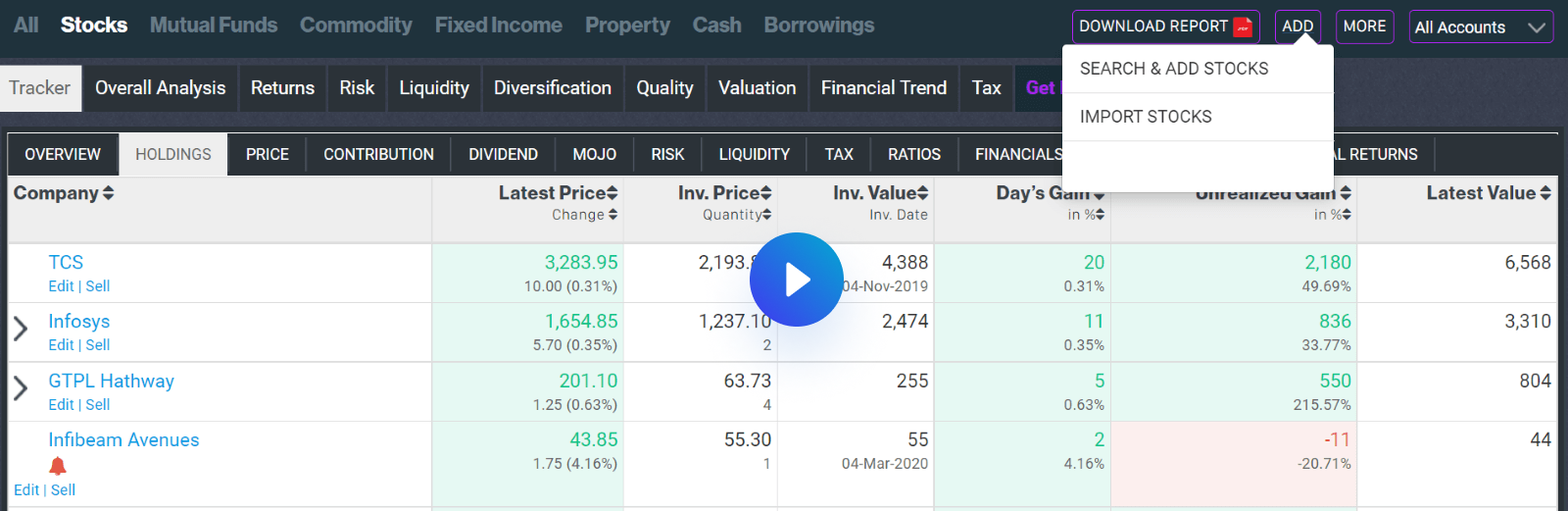This screenshot has height=511, width=1568.
Task: Click the blue play video button
Action: 796,280
